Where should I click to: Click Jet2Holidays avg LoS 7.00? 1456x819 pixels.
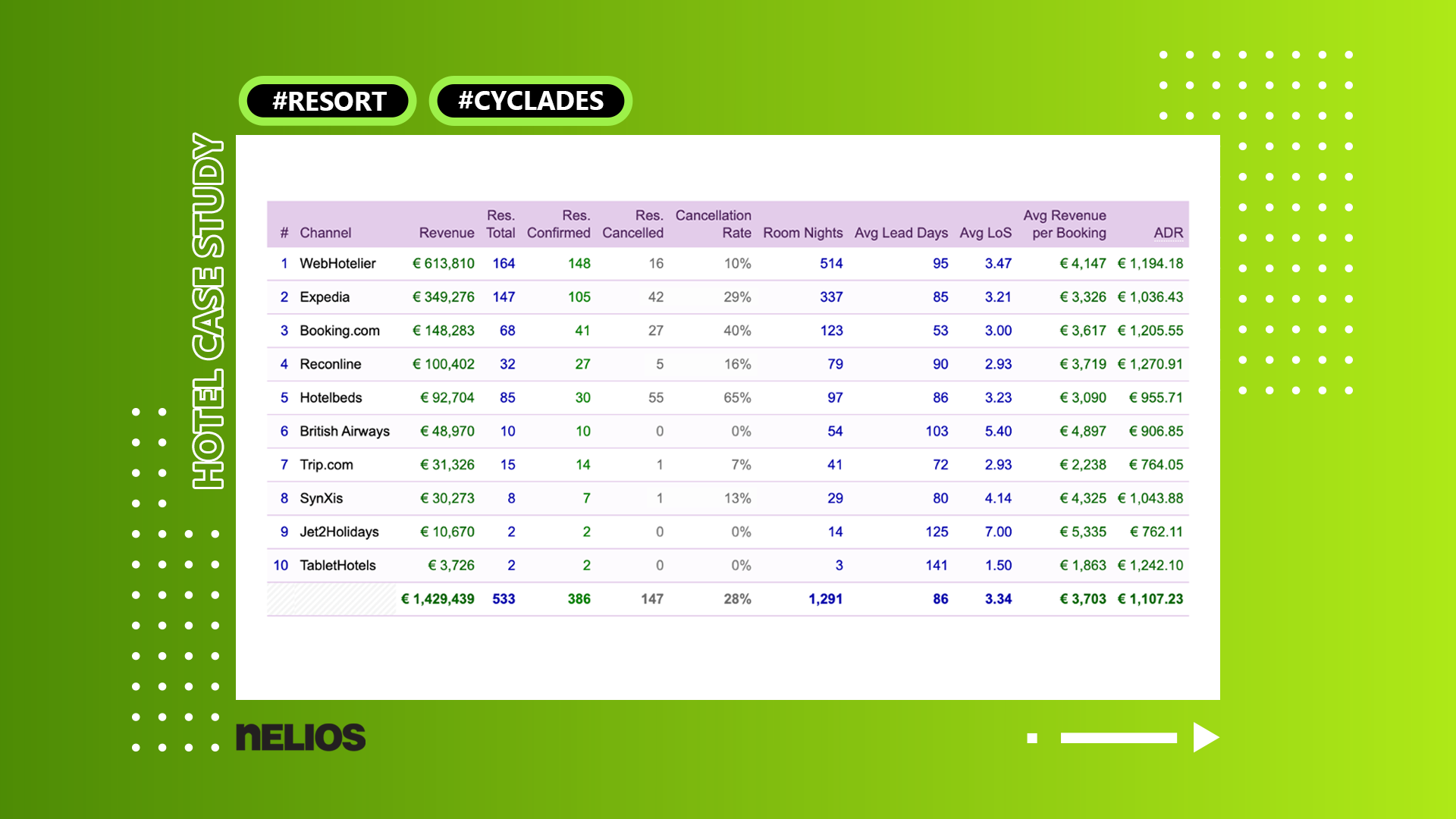tap(998, 532)
